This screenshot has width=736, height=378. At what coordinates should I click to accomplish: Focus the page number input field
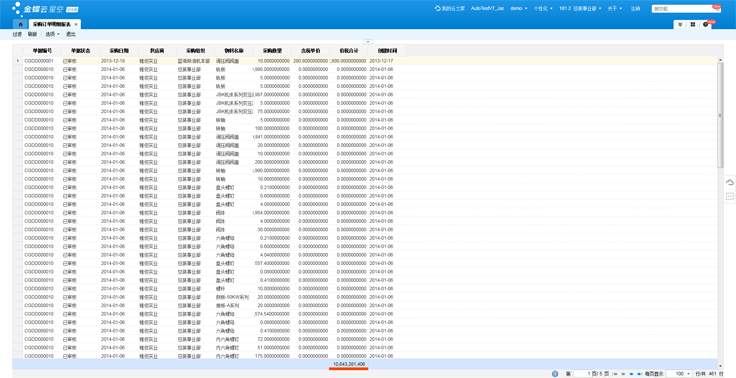(584, 373)
